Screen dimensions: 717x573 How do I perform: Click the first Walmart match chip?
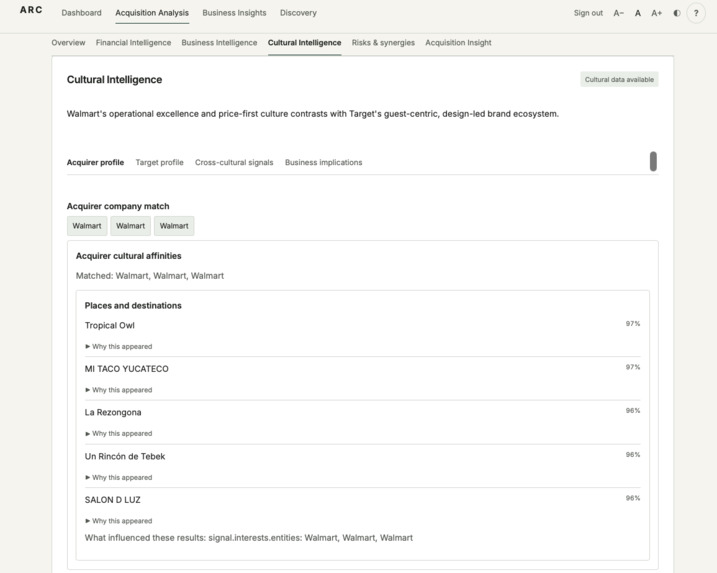87,226
